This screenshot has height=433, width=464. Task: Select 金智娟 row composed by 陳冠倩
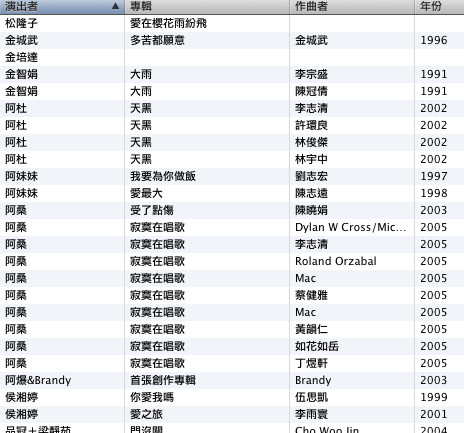(232, 91)
